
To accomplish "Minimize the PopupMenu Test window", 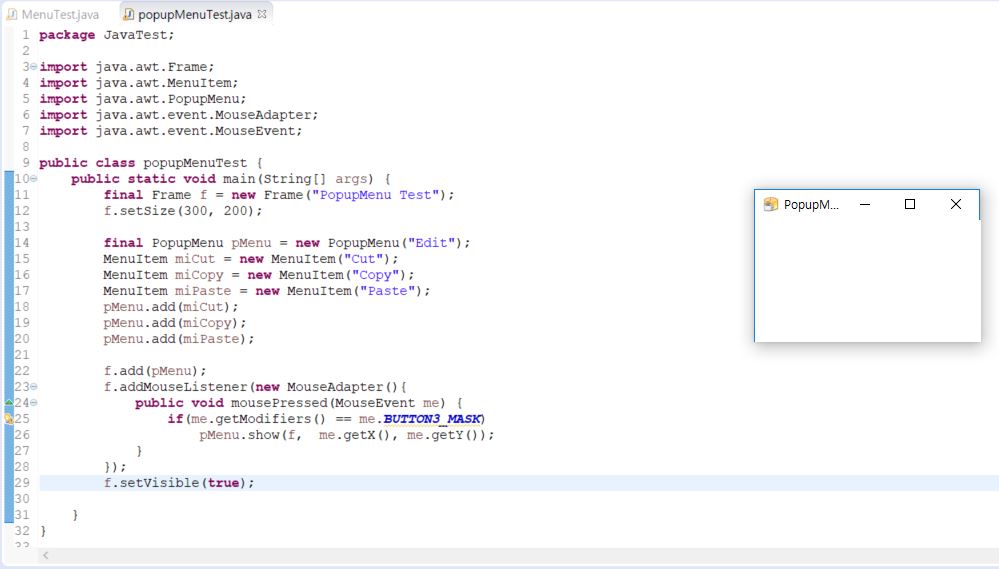I will point(865,204).
